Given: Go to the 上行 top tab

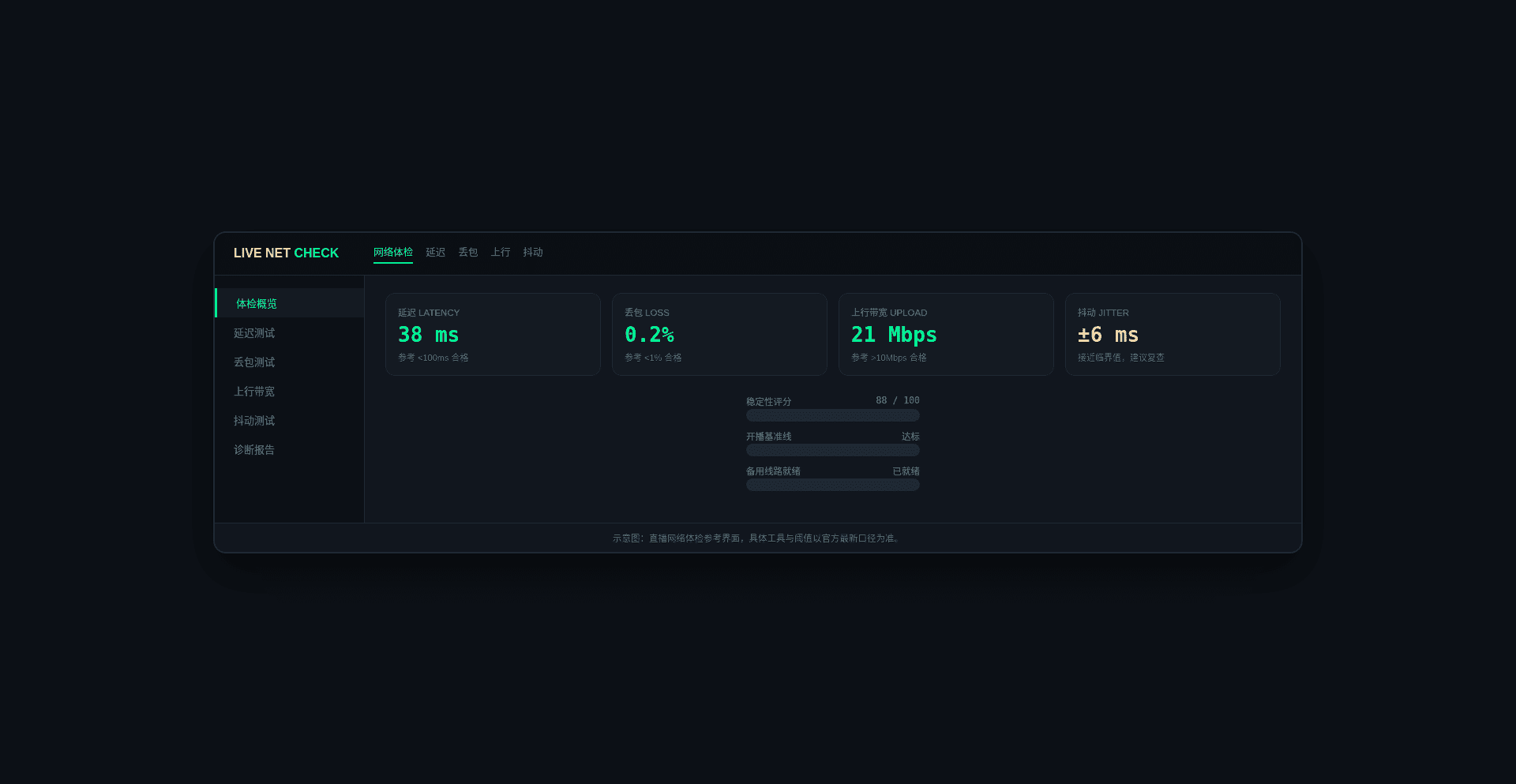Looking at the screenshot, I should click(500, 253).
